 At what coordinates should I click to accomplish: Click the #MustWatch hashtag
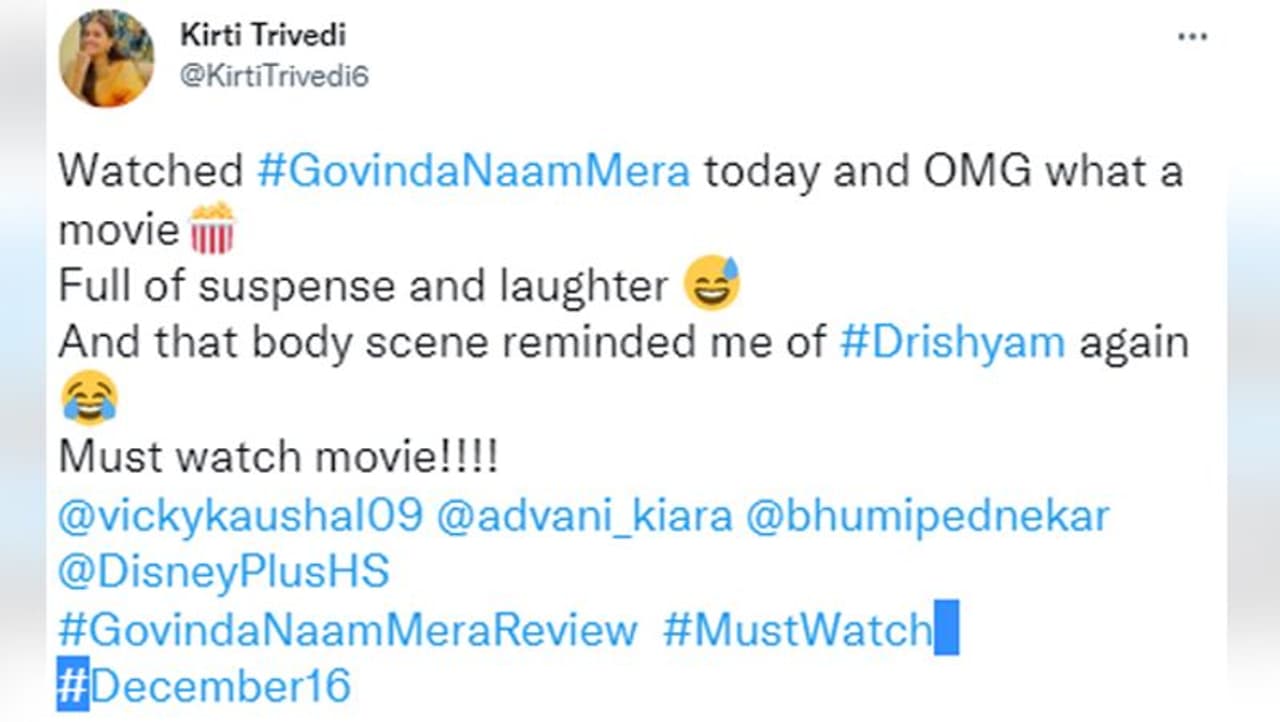coord(797,630)
